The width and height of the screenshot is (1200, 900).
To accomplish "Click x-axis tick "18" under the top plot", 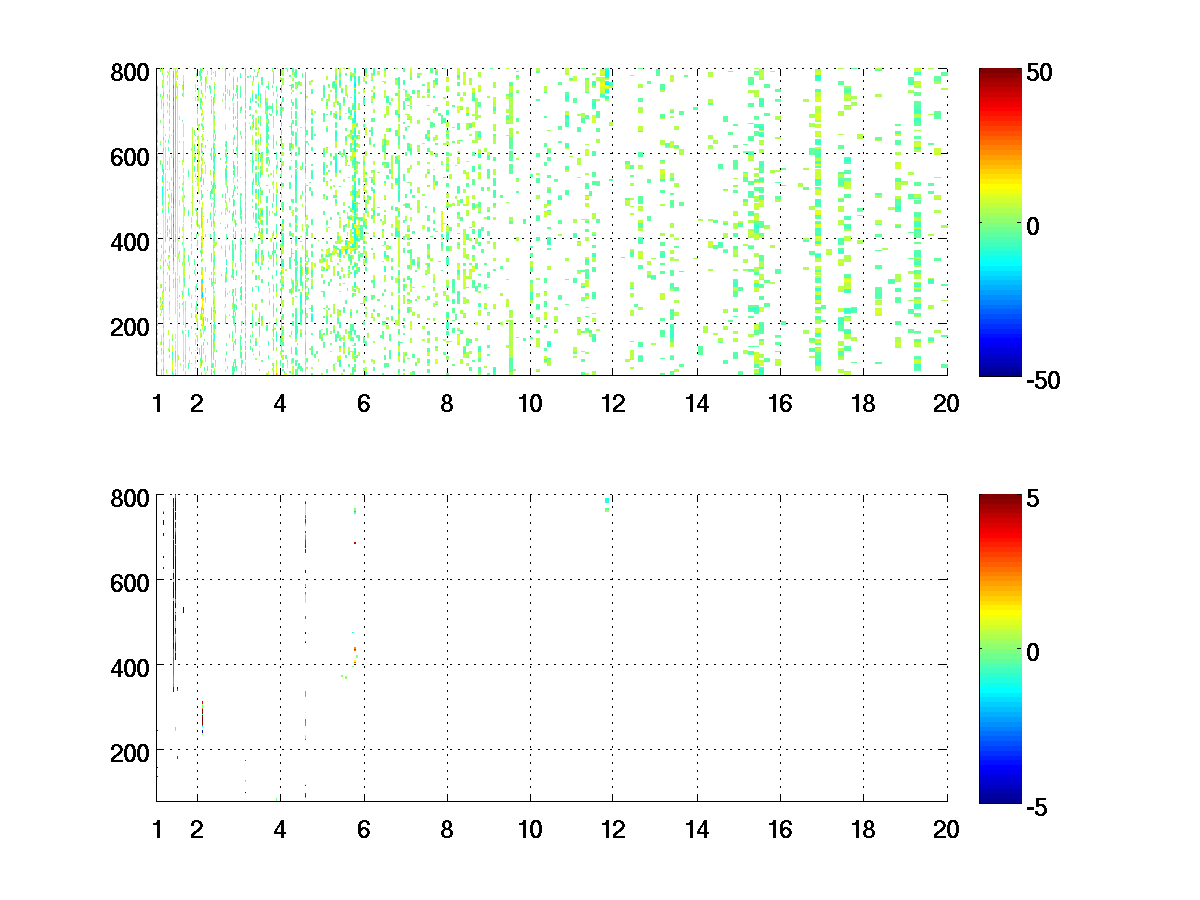I will (863, 404).
